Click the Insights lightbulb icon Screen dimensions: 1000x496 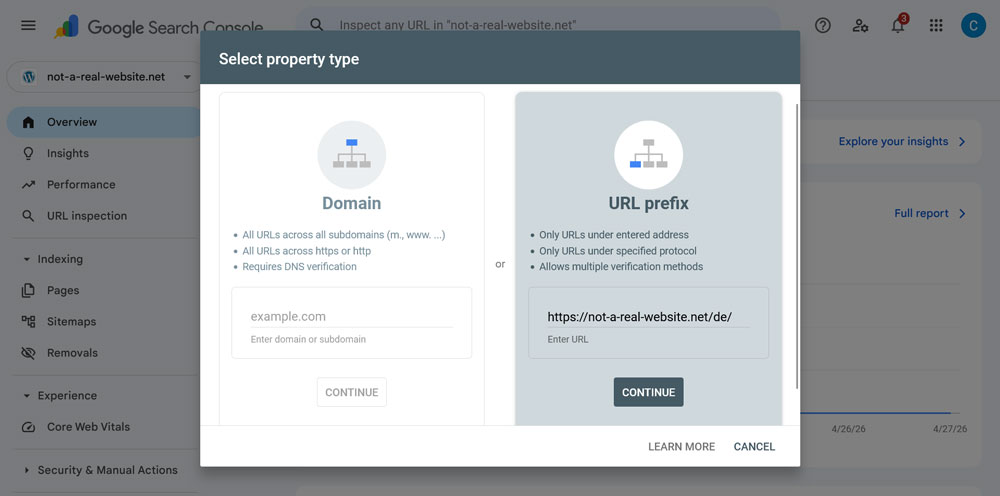pyautogui.click(x=28, y=153)
